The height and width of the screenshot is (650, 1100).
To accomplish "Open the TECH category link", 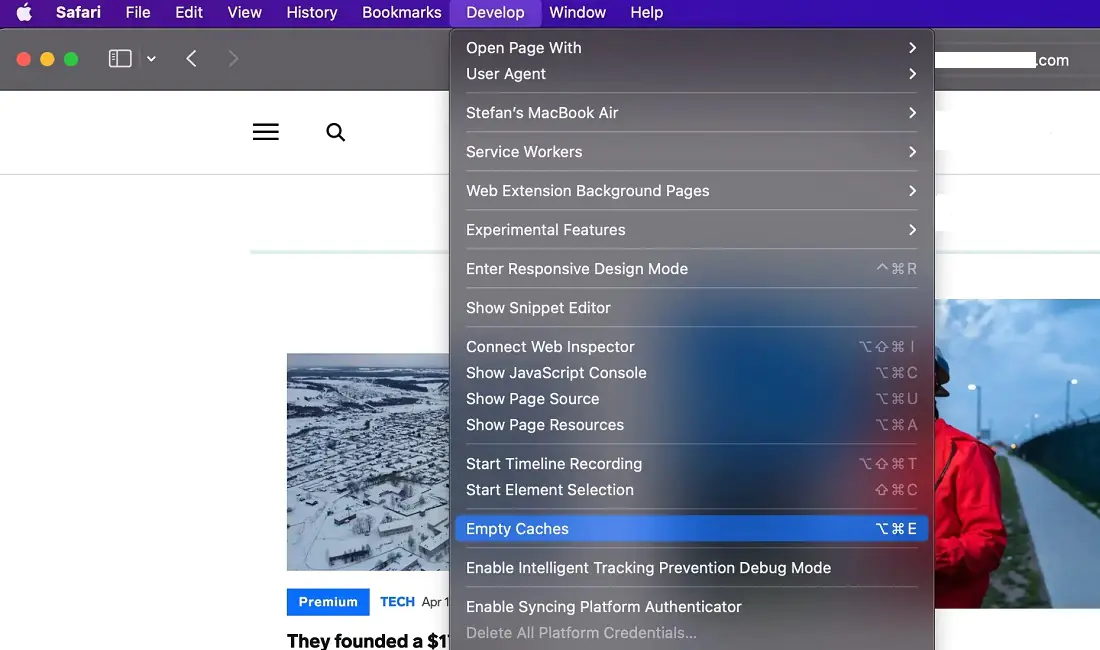I will pyautogui.click(x=397, y=602).
